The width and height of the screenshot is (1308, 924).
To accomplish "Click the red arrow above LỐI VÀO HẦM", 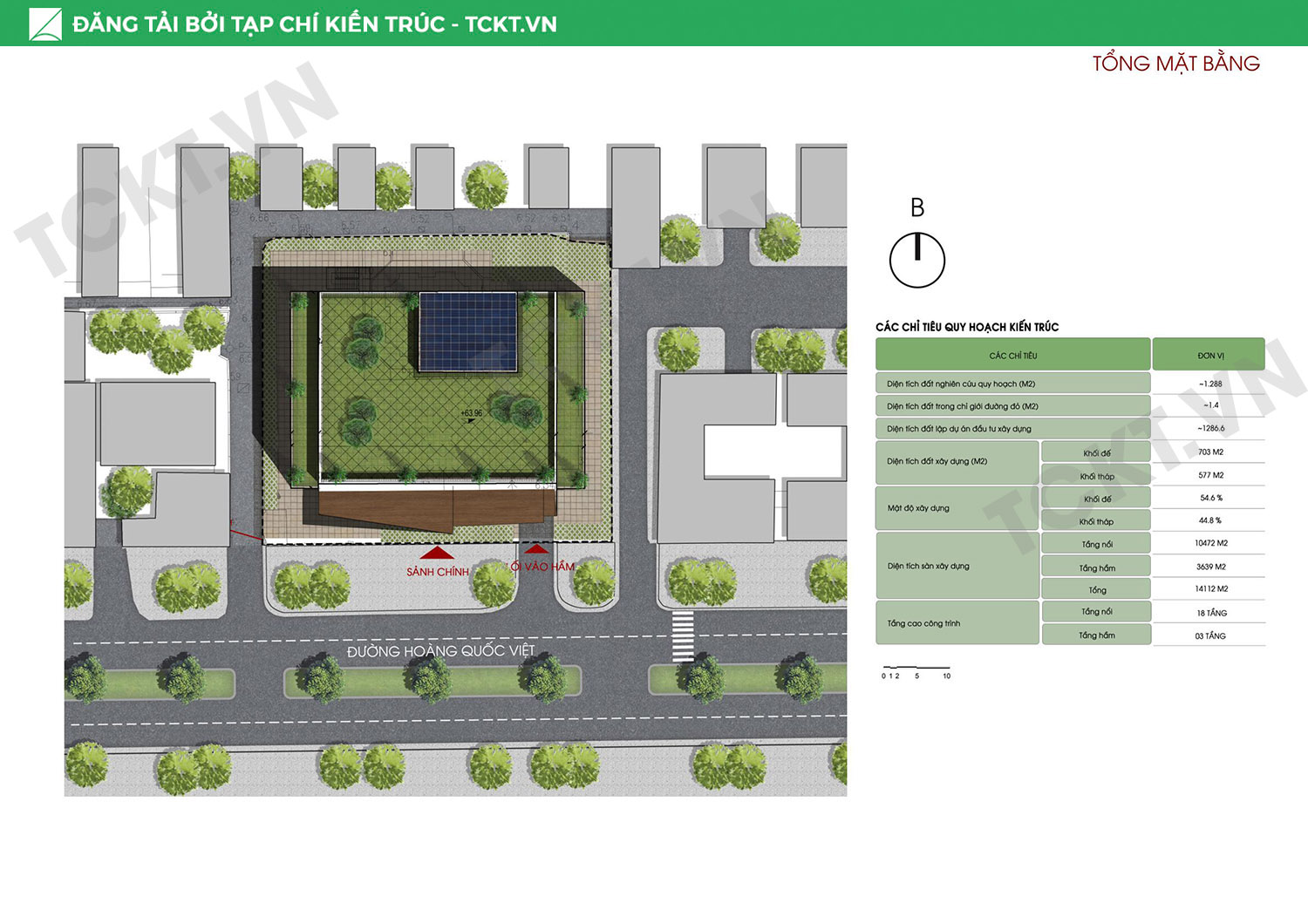I will [535, 548].
